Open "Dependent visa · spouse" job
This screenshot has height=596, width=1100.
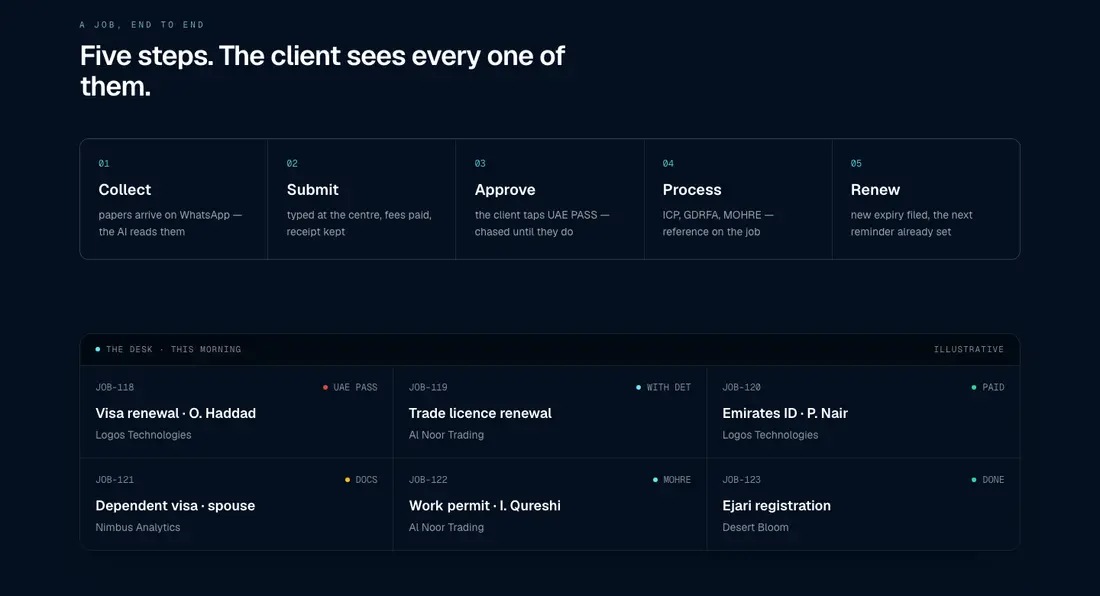(x=175, y=506)
